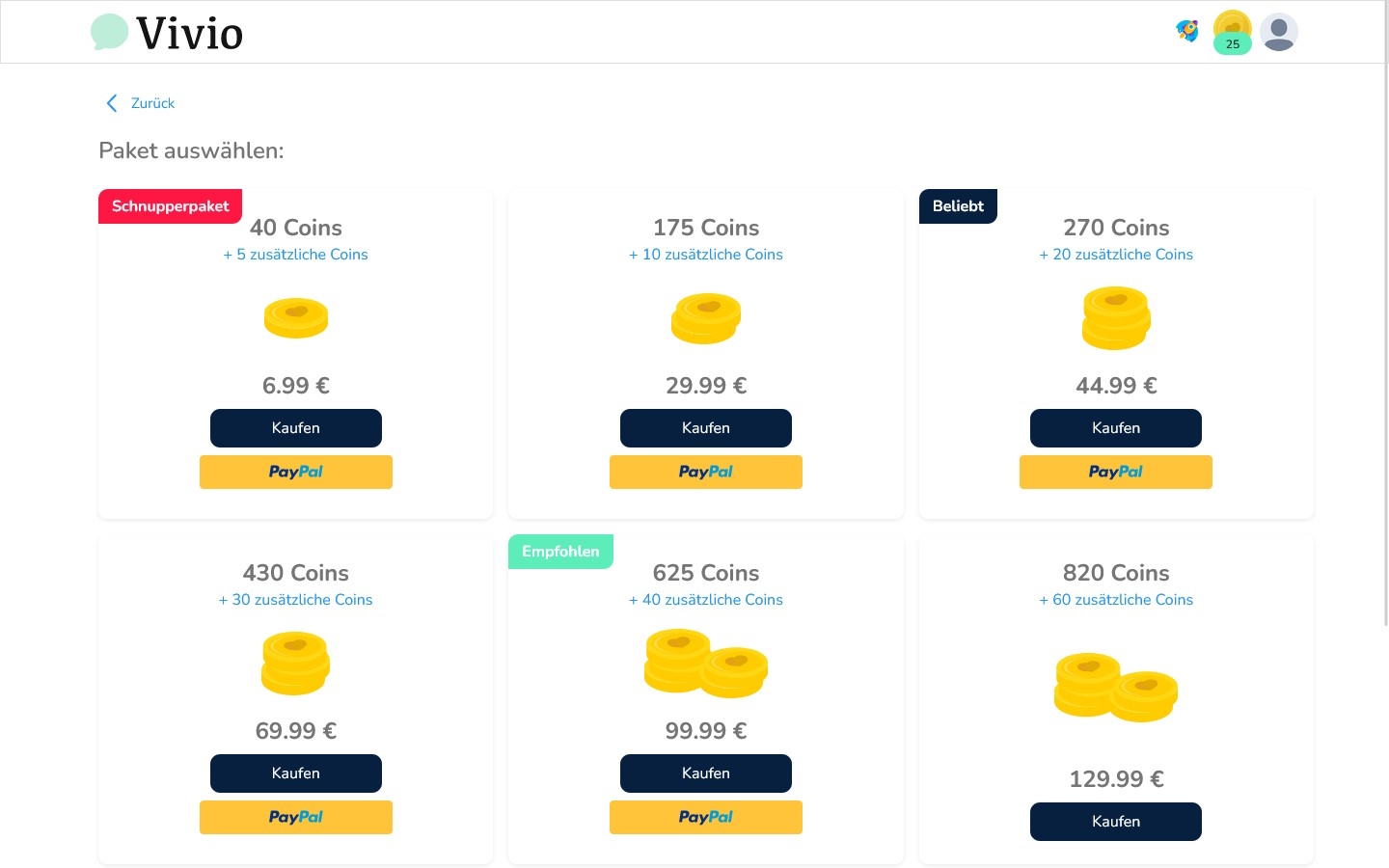Go back using the Zurück link
Image resolution: width=1389 pixels, height=868 pixels.
point(152,103)
